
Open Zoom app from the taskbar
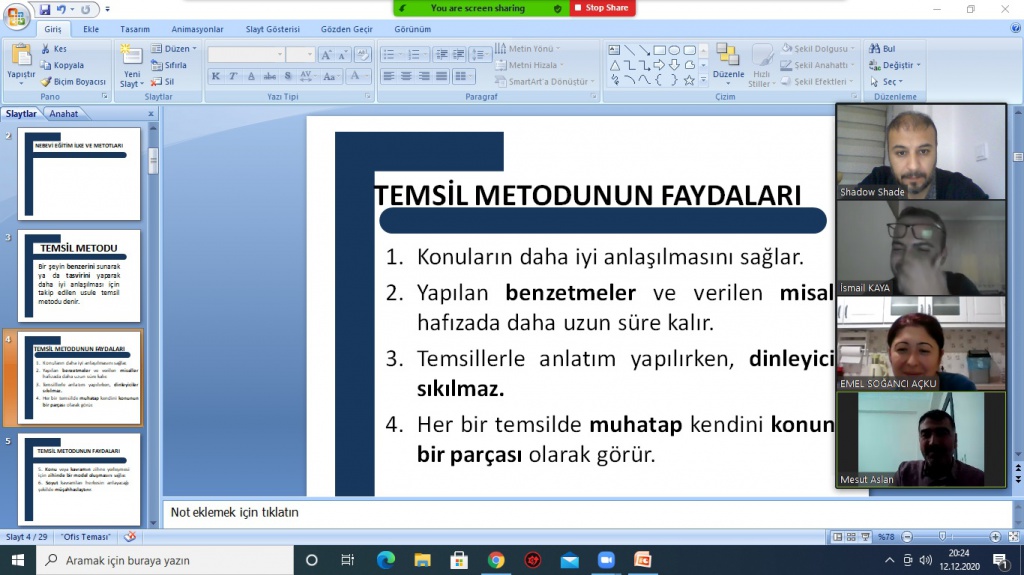[x=606, y=560]
